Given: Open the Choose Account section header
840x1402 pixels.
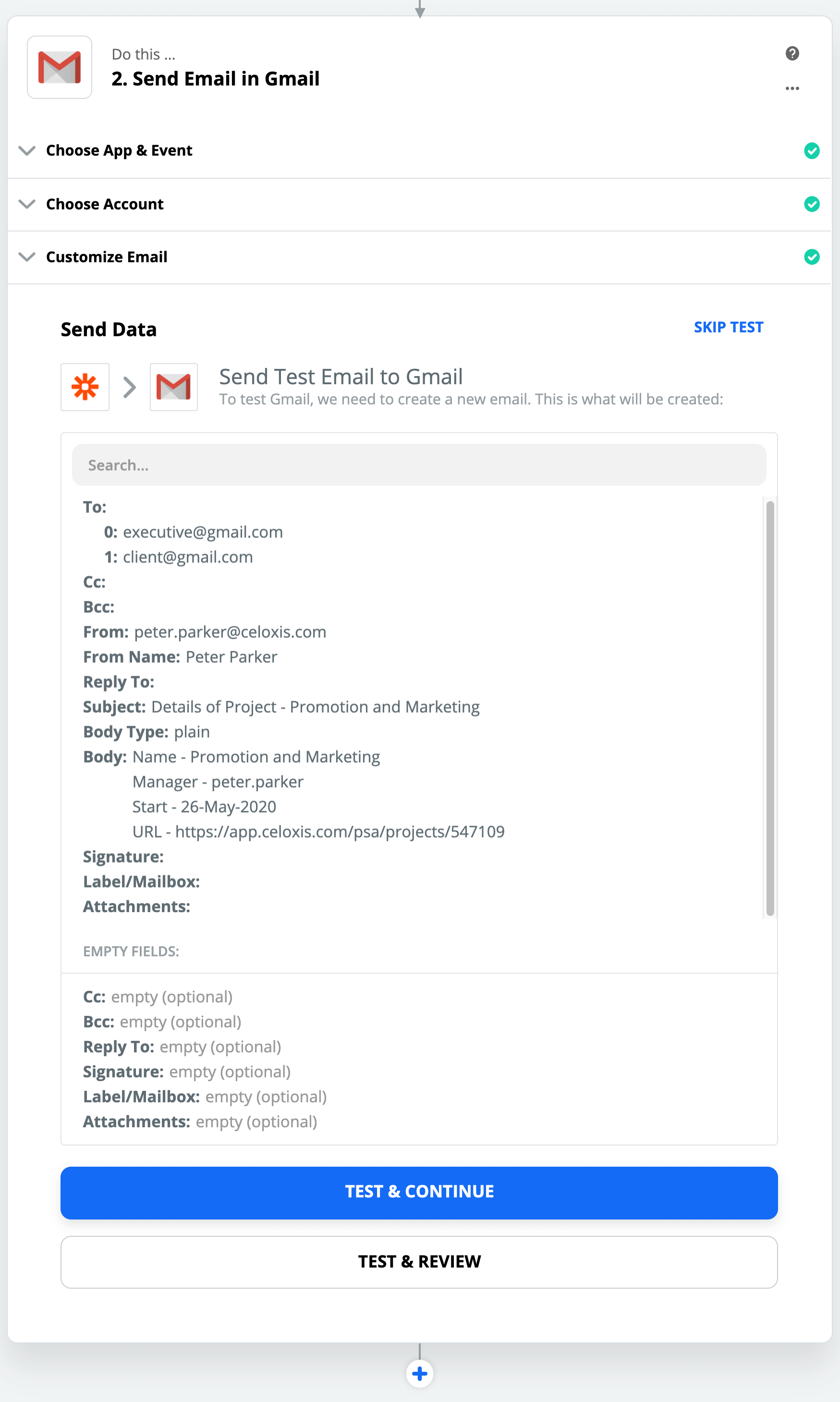Looking at the screenshot, I should coord(105,204).
